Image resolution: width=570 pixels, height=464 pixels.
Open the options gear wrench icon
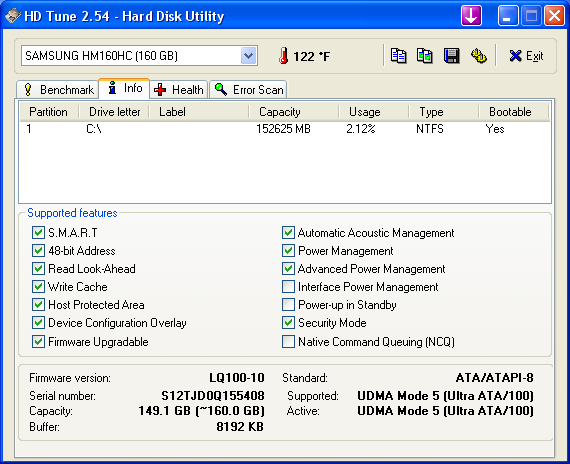478,56
